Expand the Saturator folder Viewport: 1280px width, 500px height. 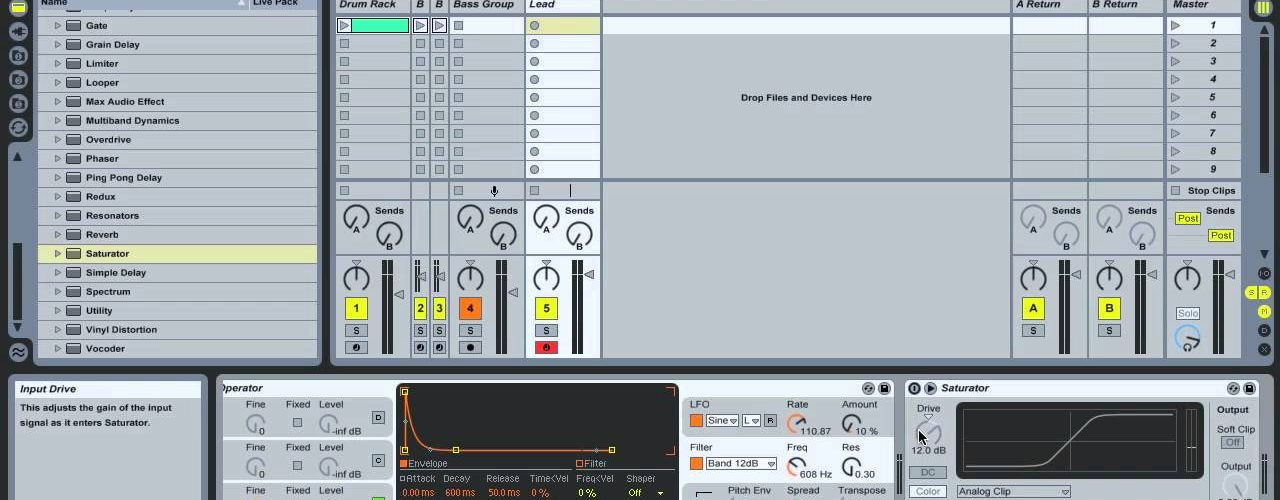58,253
